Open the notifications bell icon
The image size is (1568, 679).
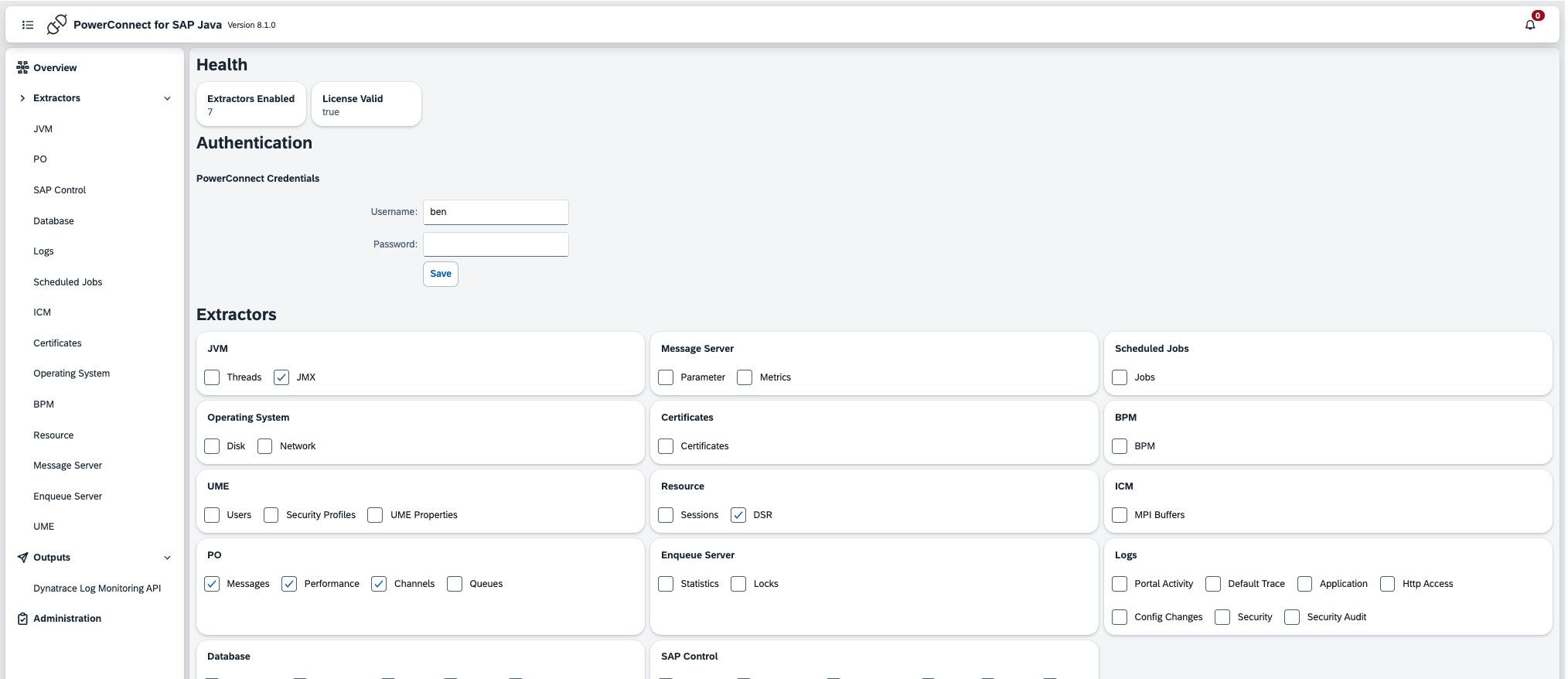(1529, 25)
